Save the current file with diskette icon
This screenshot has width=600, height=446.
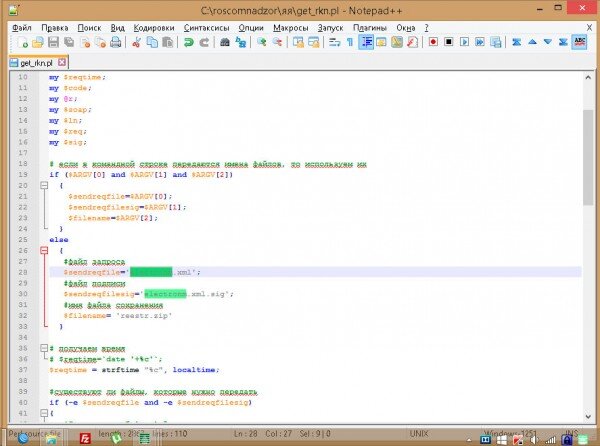pyautogui.click(x=54, y=42)
